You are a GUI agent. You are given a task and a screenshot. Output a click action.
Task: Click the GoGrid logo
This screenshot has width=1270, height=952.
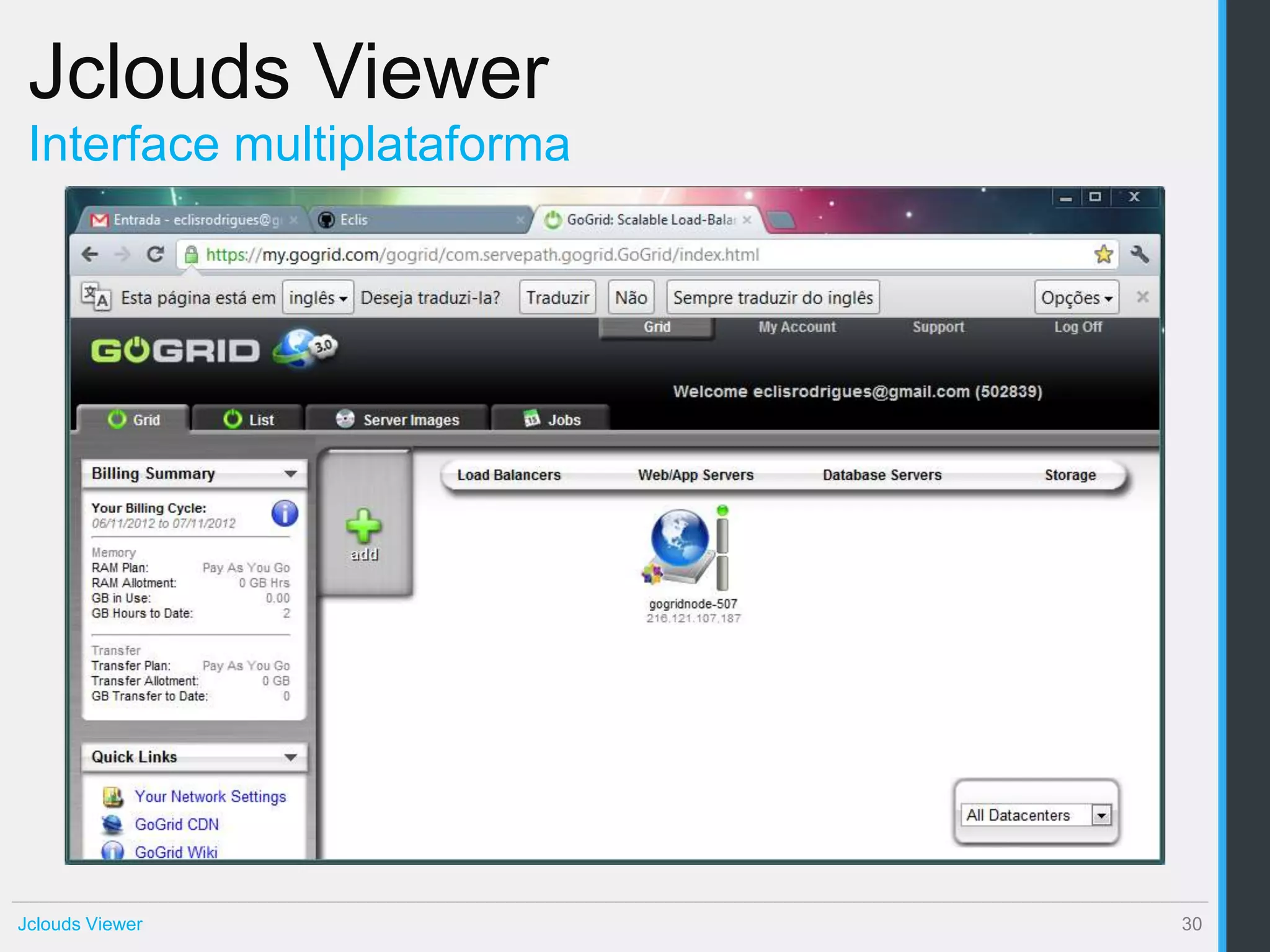[175, 351]
